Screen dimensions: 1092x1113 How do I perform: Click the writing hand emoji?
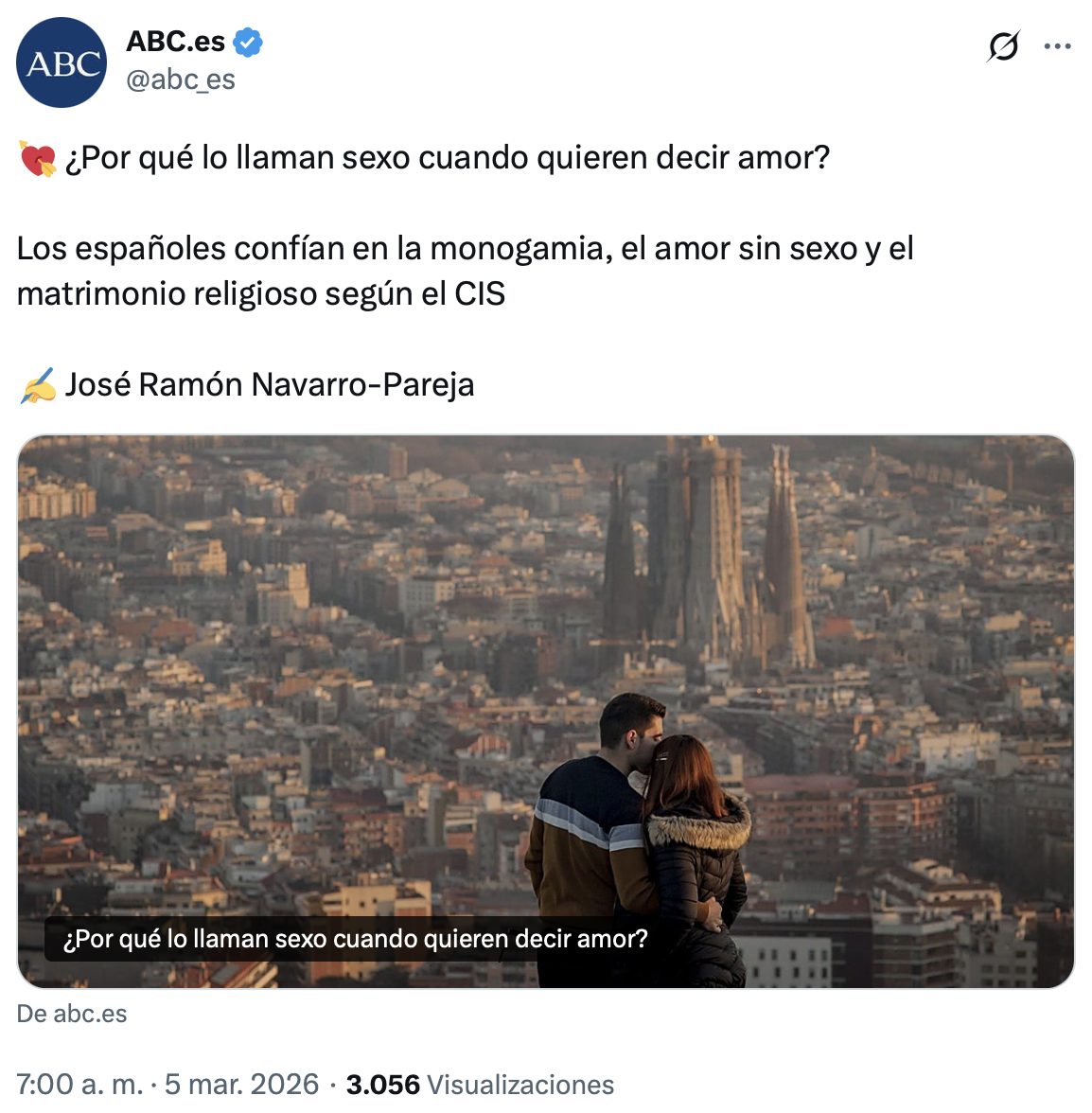click(x=38, y=385)
